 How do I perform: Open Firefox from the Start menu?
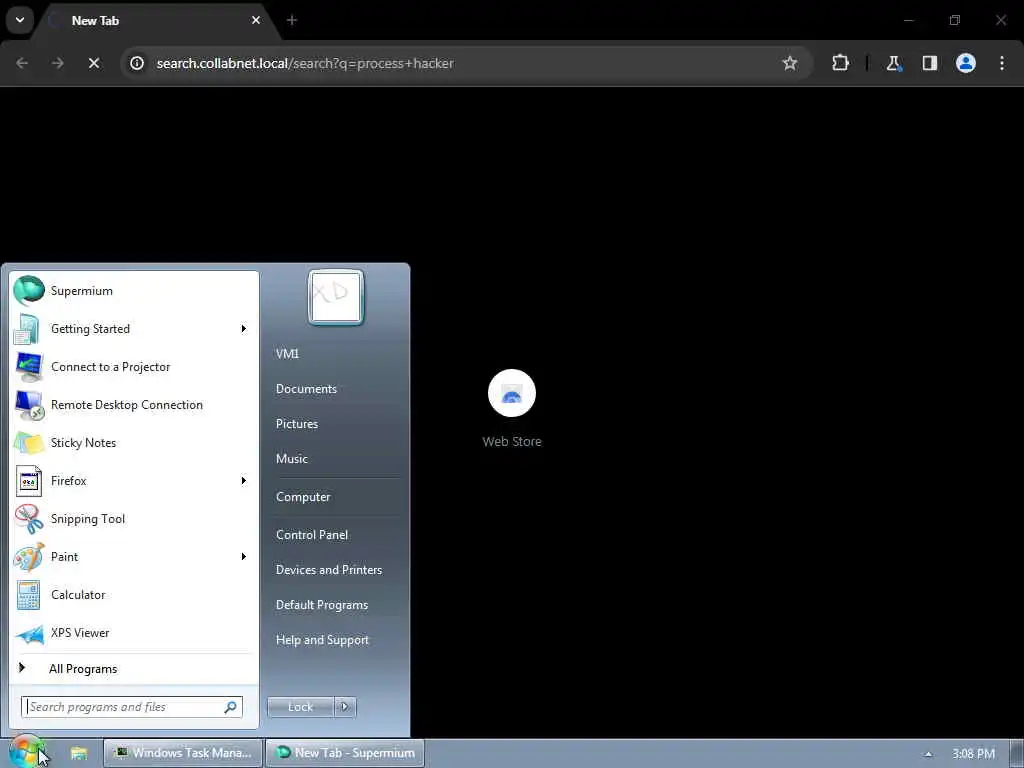pos(134,481)
